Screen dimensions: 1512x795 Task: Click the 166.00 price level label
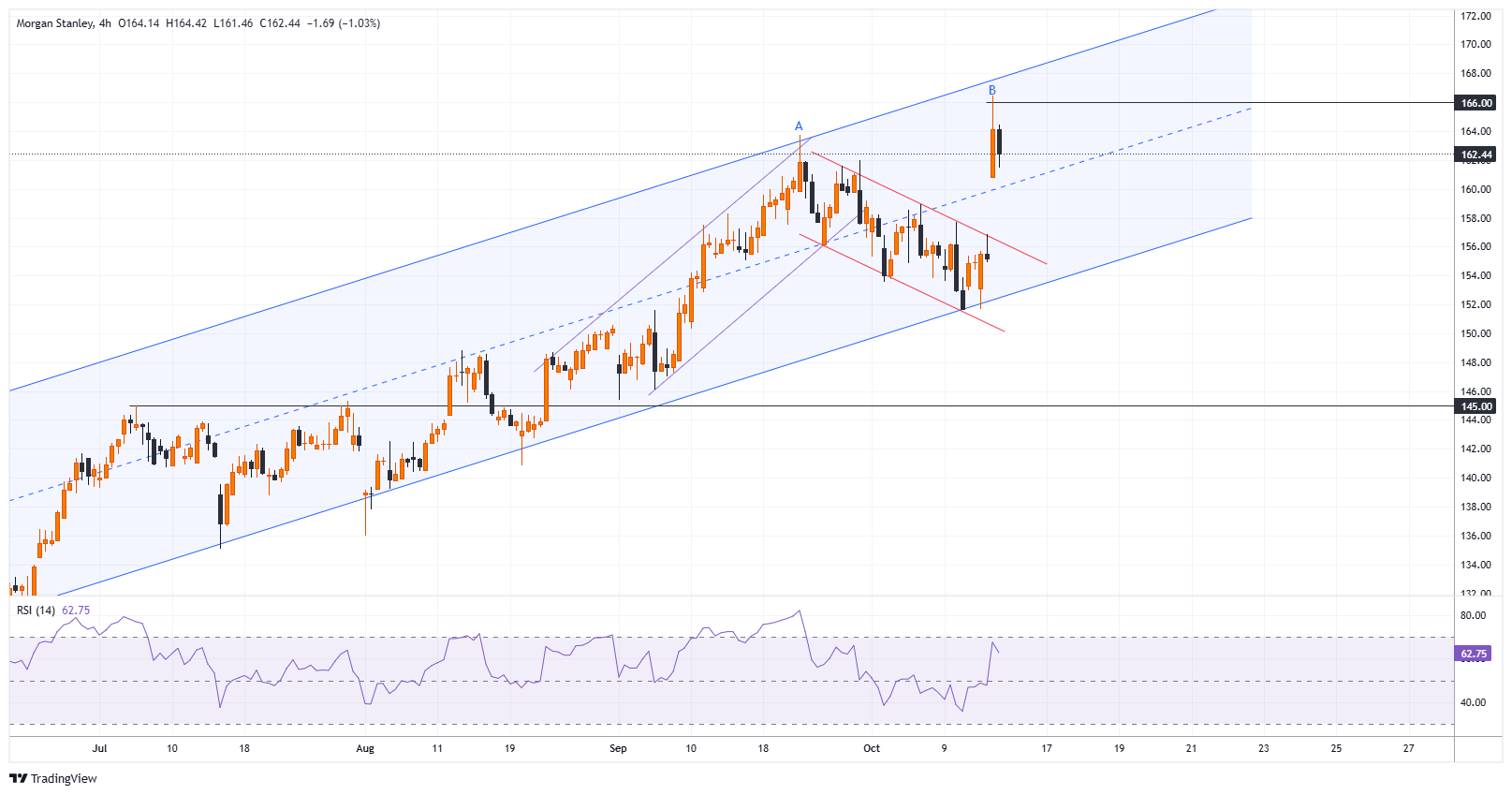point(1476,103)
